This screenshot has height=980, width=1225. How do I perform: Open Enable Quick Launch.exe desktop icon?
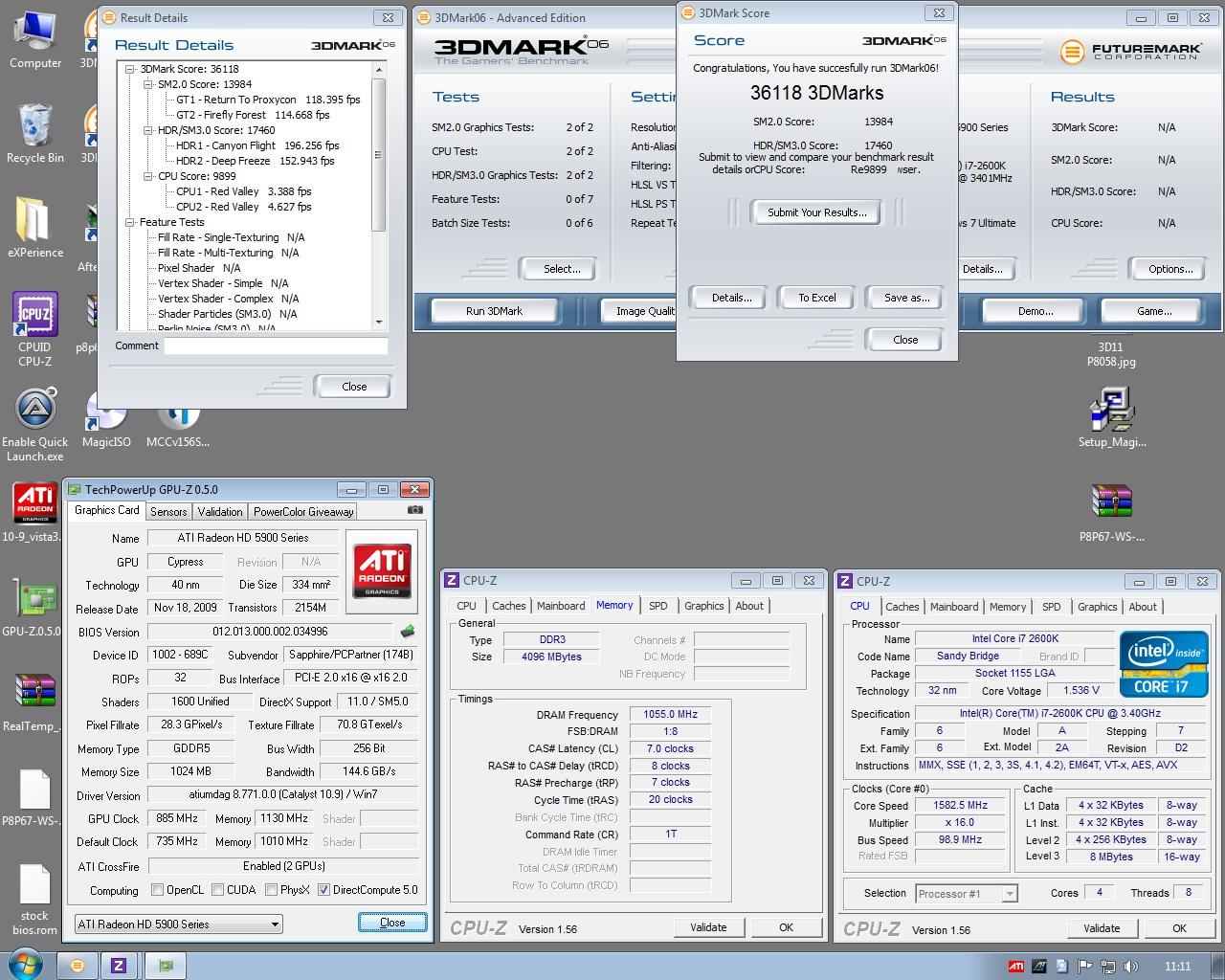(x=35, y=426)
